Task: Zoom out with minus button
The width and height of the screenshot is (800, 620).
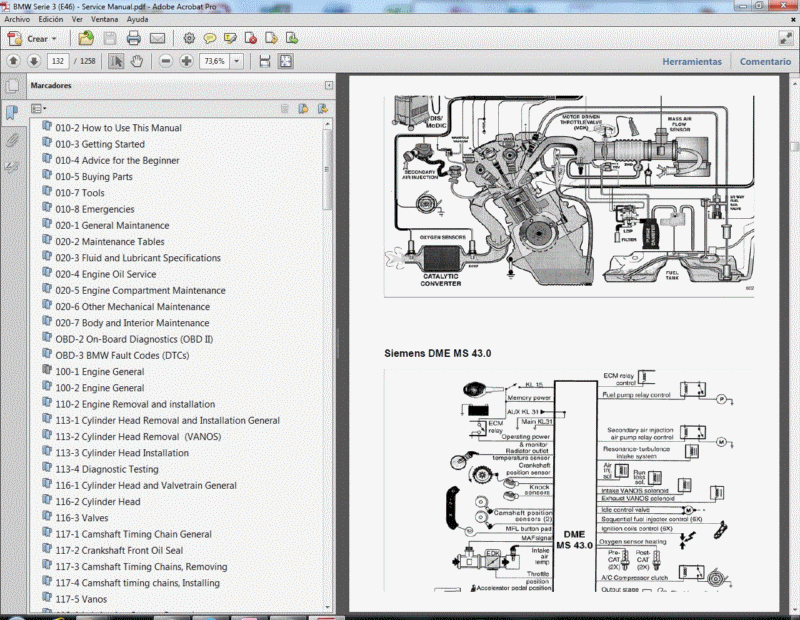Action: click(x=166, y=61)
